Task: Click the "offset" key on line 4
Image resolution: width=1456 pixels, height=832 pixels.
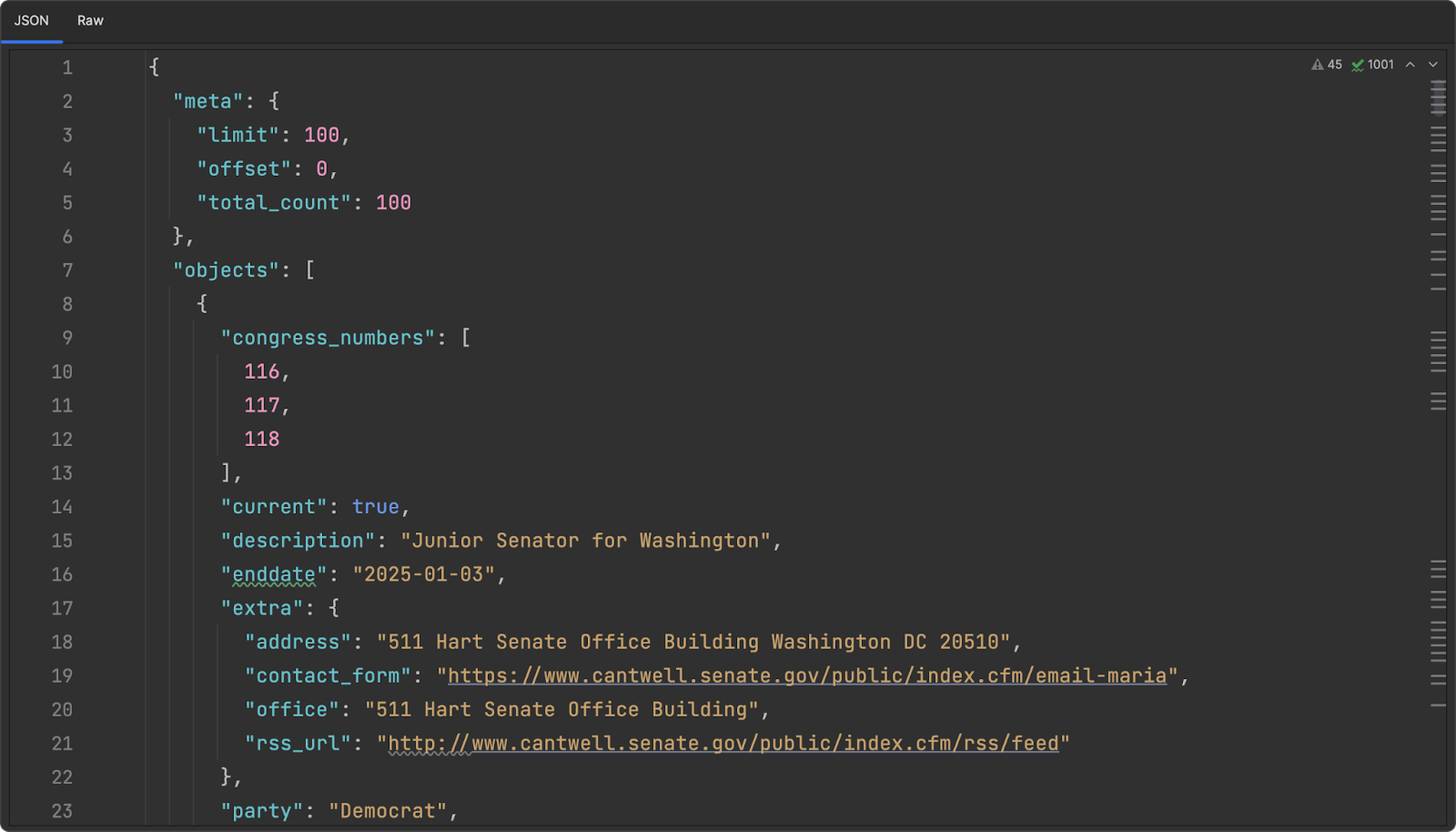Action: [244, 168]
